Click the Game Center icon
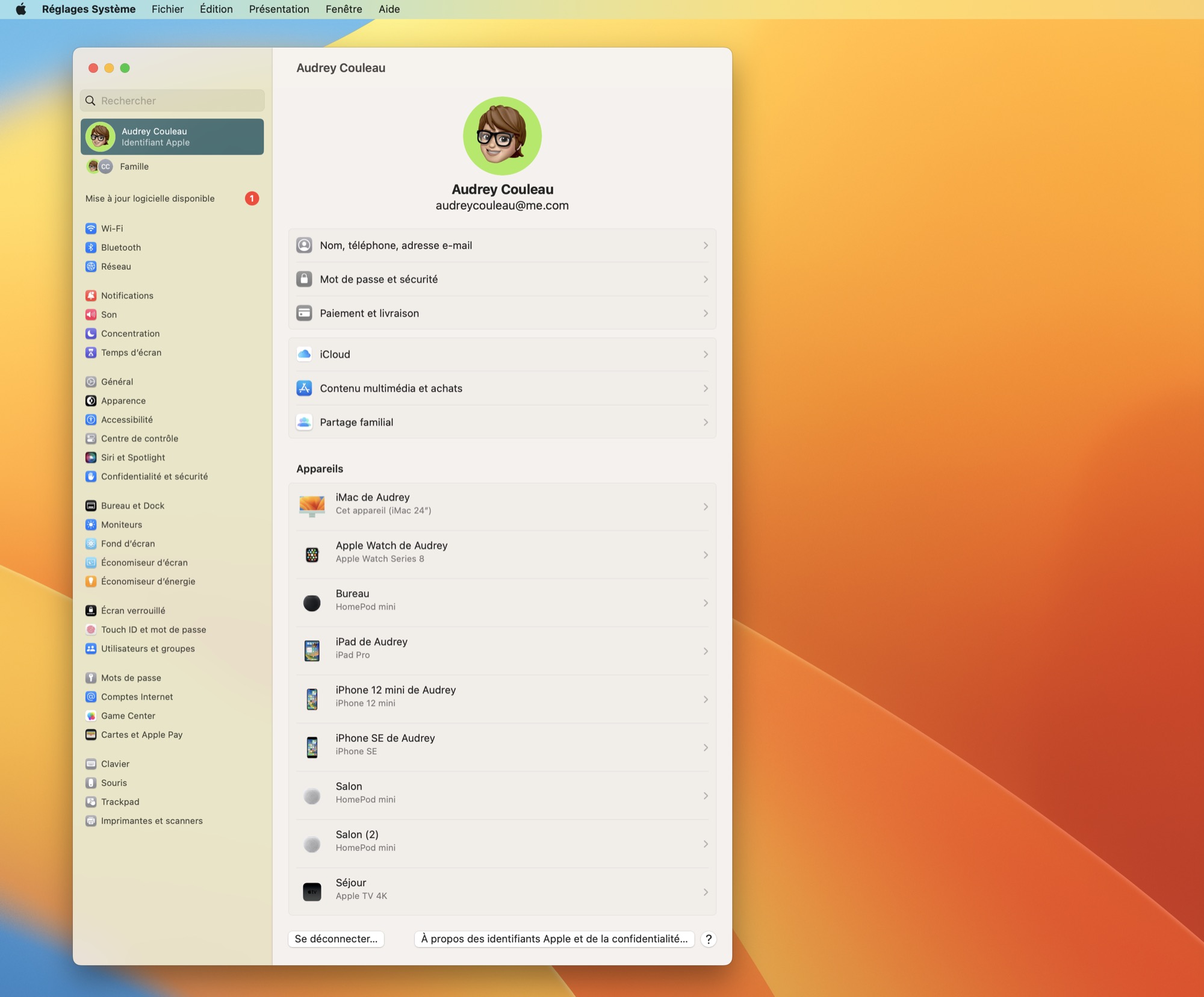This screenshot has height=997, width=1204. tap(91, 716)
